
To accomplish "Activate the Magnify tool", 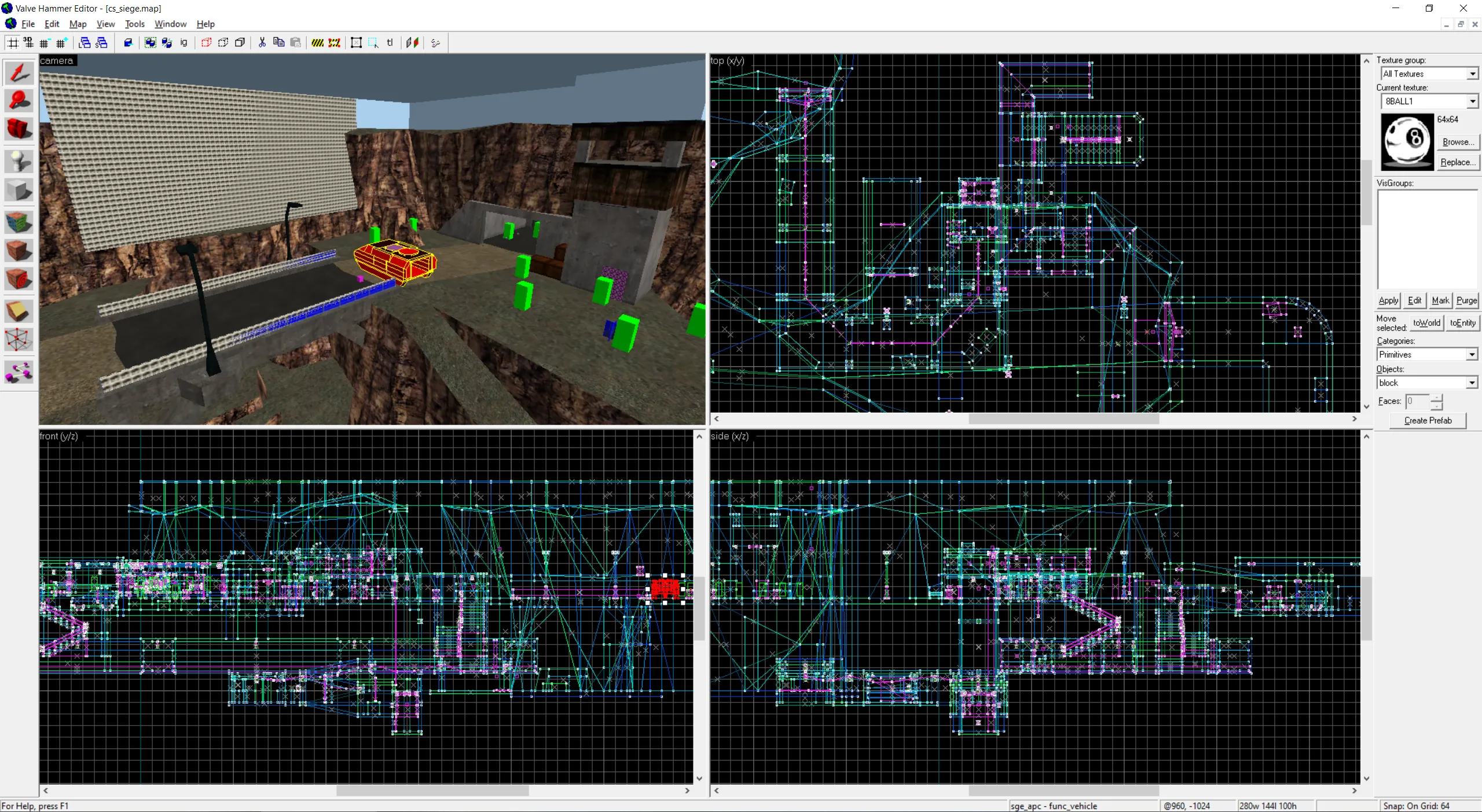I will [x=19, y=101].
